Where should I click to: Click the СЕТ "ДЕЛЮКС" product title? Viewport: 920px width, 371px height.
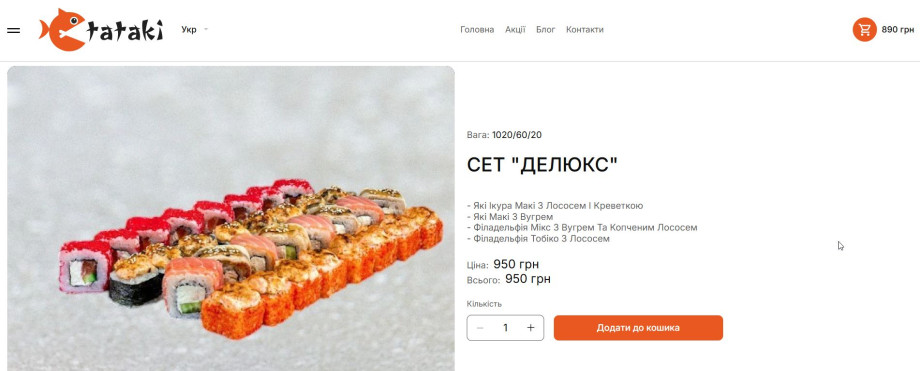(543, 165)
